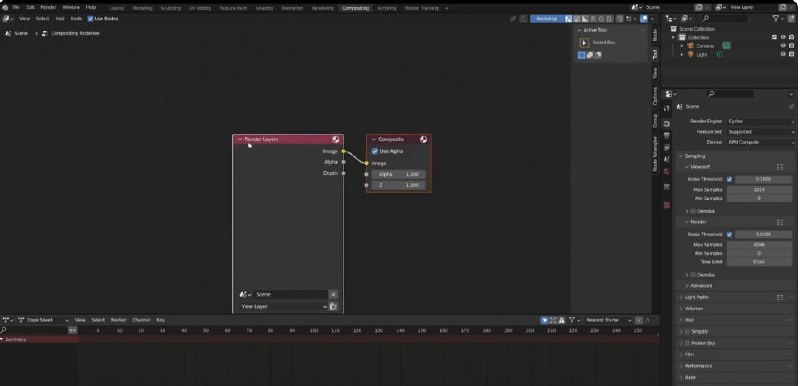The height and width of the screenshot is (386, 800).
Task: Click the Viewport Noise Threshold value field
Action: [x=763, y=179]
